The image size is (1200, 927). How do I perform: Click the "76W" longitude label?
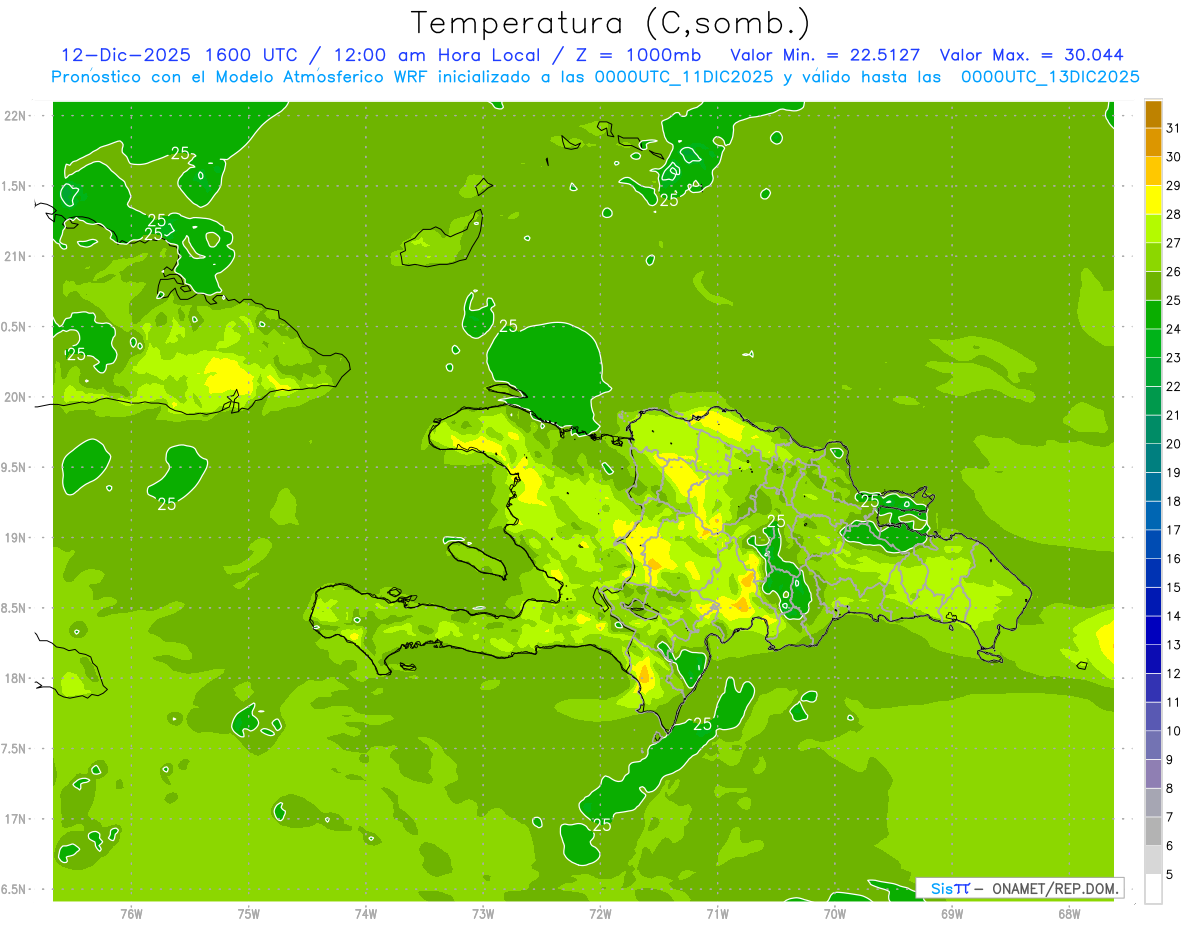[131, 913]
